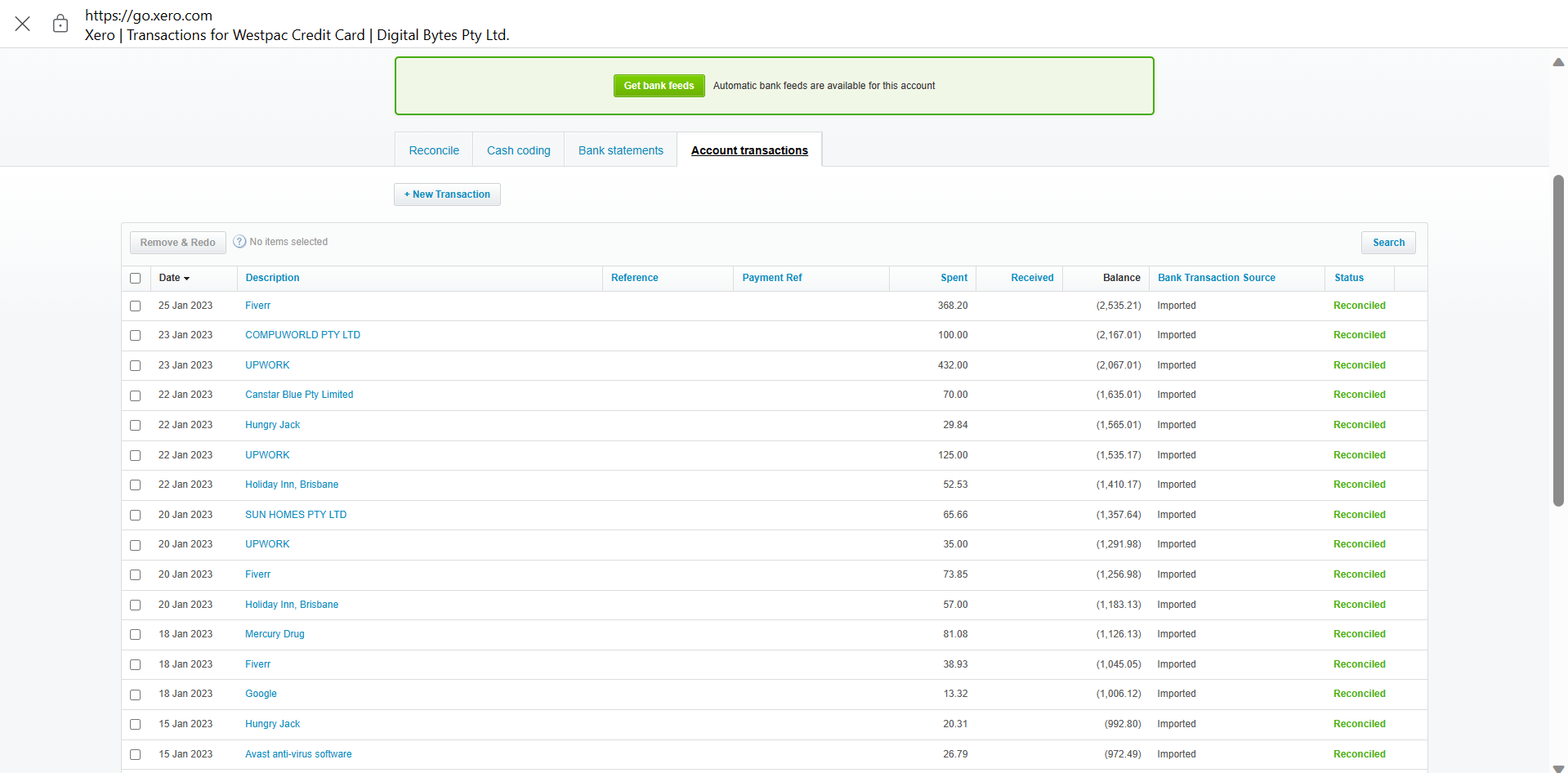Open the Fiverr 38.93 transaction link
The width and height of the screenshot is (1568, 773).
pyautogui.click(x=257, y=664)
